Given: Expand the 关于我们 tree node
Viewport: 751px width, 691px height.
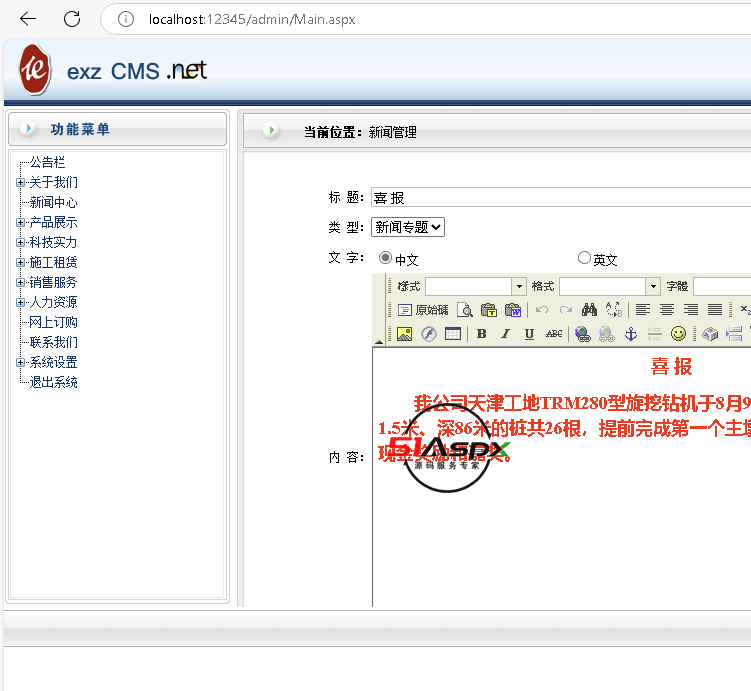Looking at the screenshot, I should pos(20,182).
